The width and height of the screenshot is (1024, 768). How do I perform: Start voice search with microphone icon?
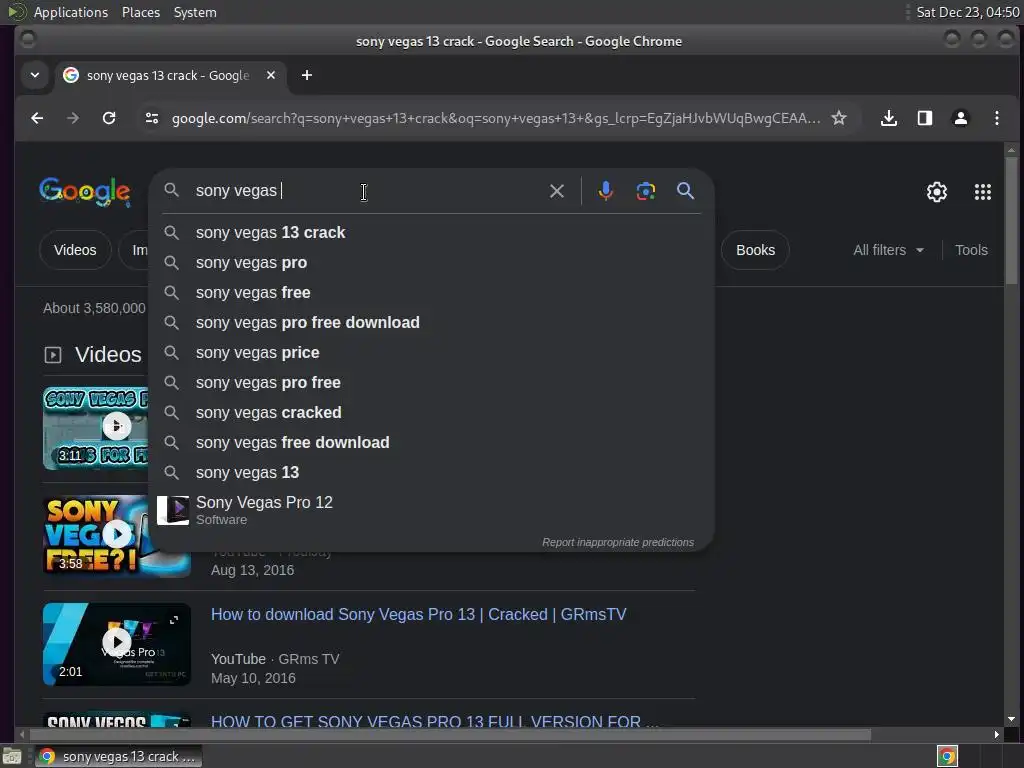point(605,191)
